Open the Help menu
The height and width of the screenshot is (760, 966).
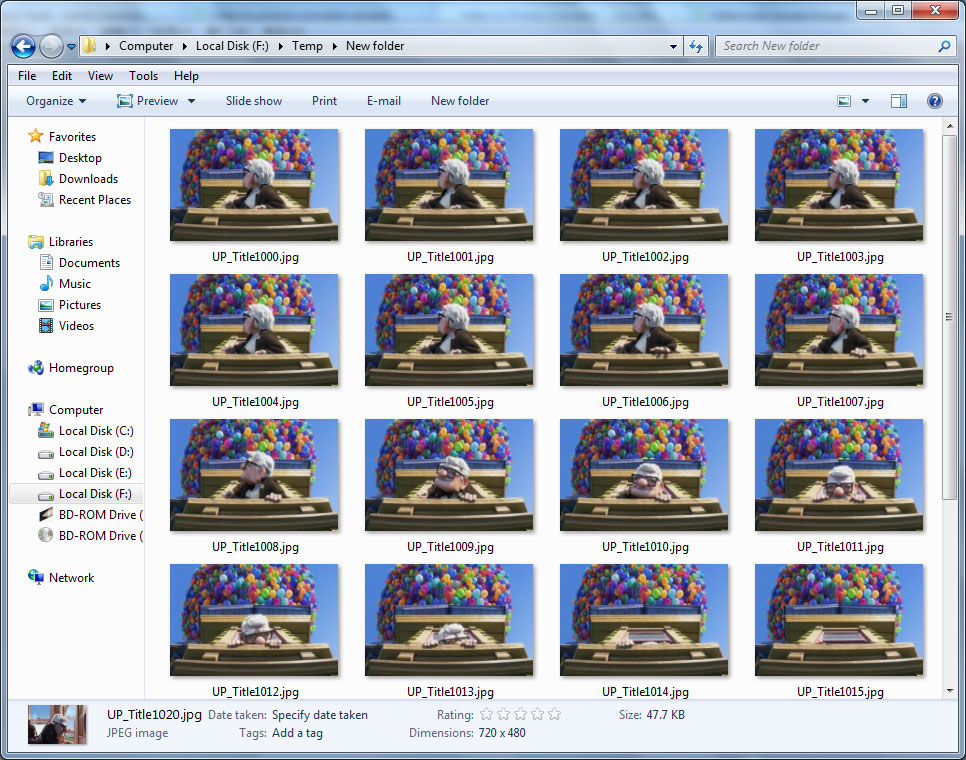coord(186,76)
